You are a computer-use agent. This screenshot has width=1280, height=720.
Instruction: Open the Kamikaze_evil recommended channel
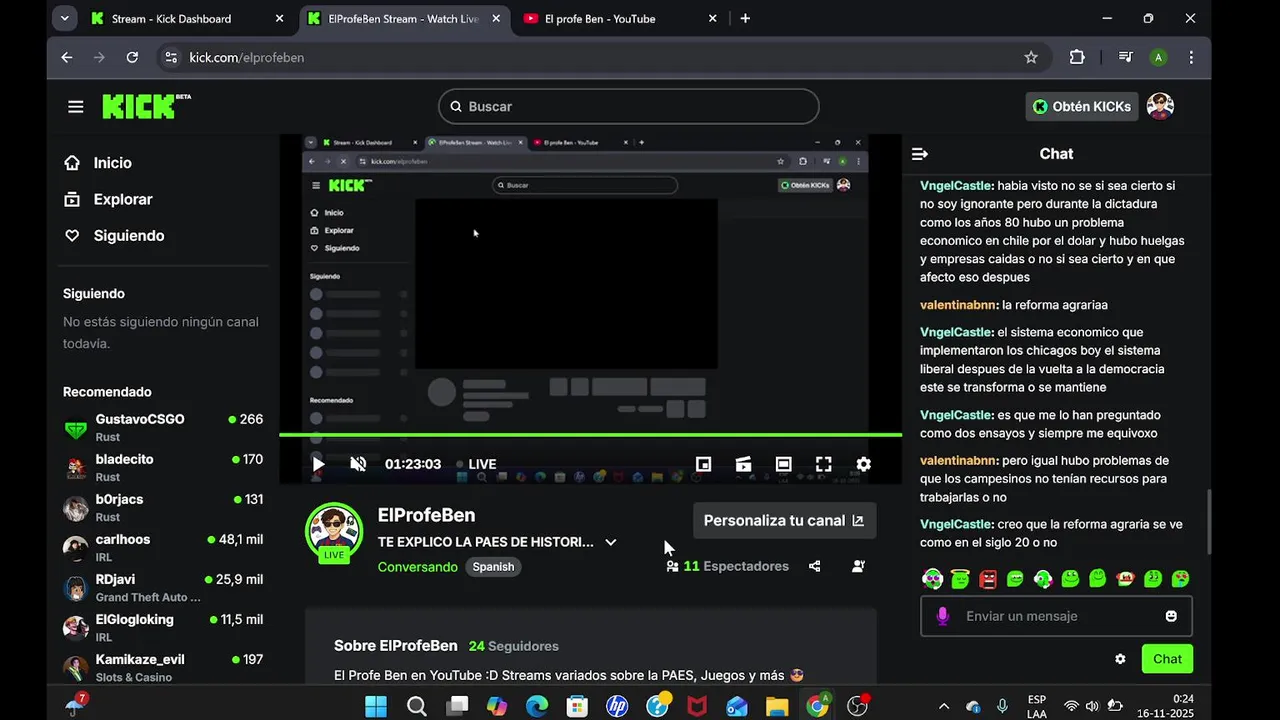[163, 667]
